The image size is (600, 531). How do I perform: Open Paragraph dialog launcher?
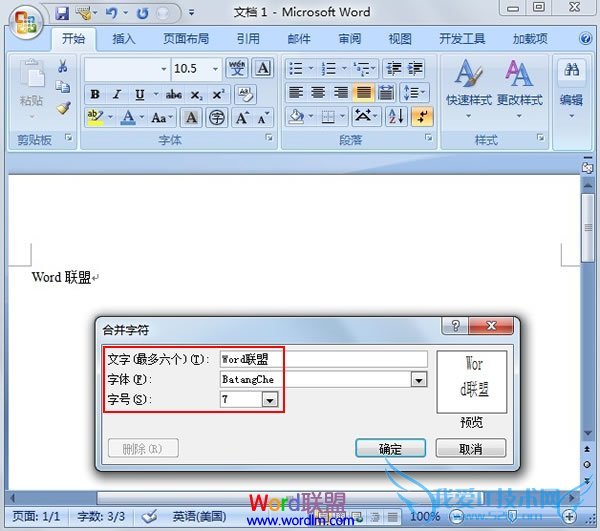point(428,137)
